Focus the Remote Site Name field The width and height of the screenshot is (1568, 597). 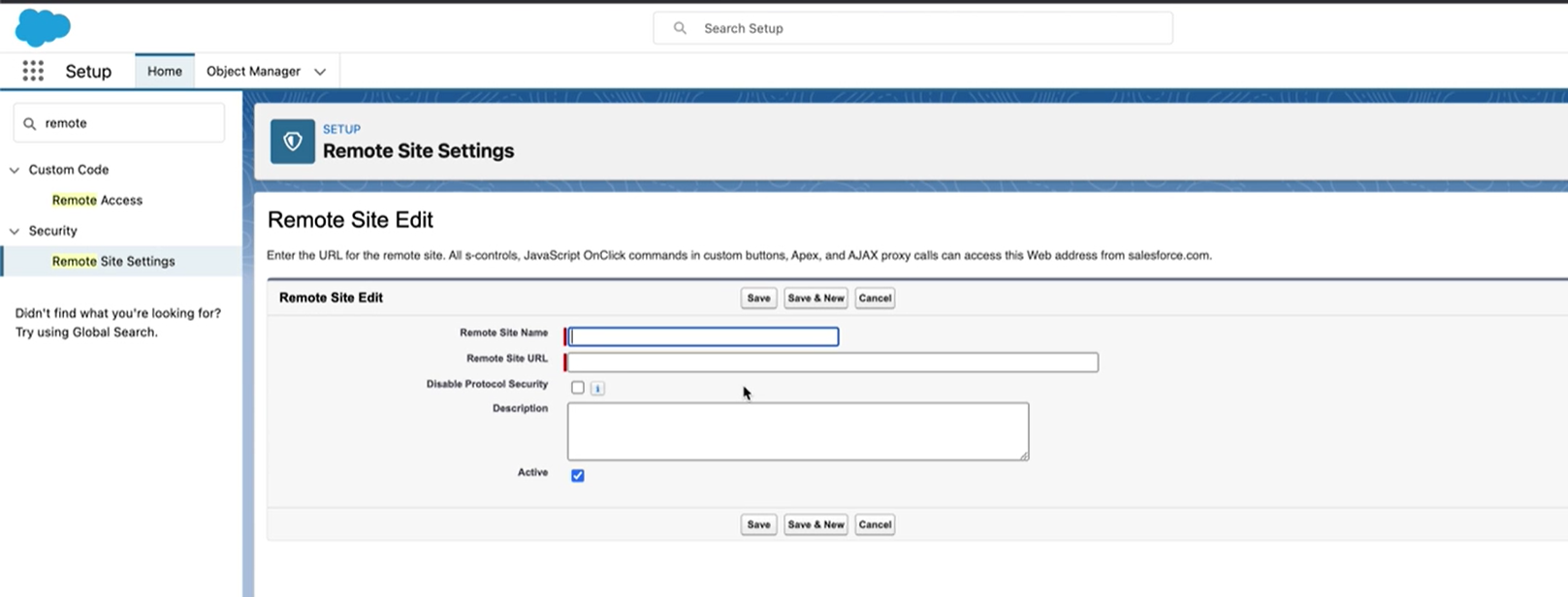click(x=703, y=336)
